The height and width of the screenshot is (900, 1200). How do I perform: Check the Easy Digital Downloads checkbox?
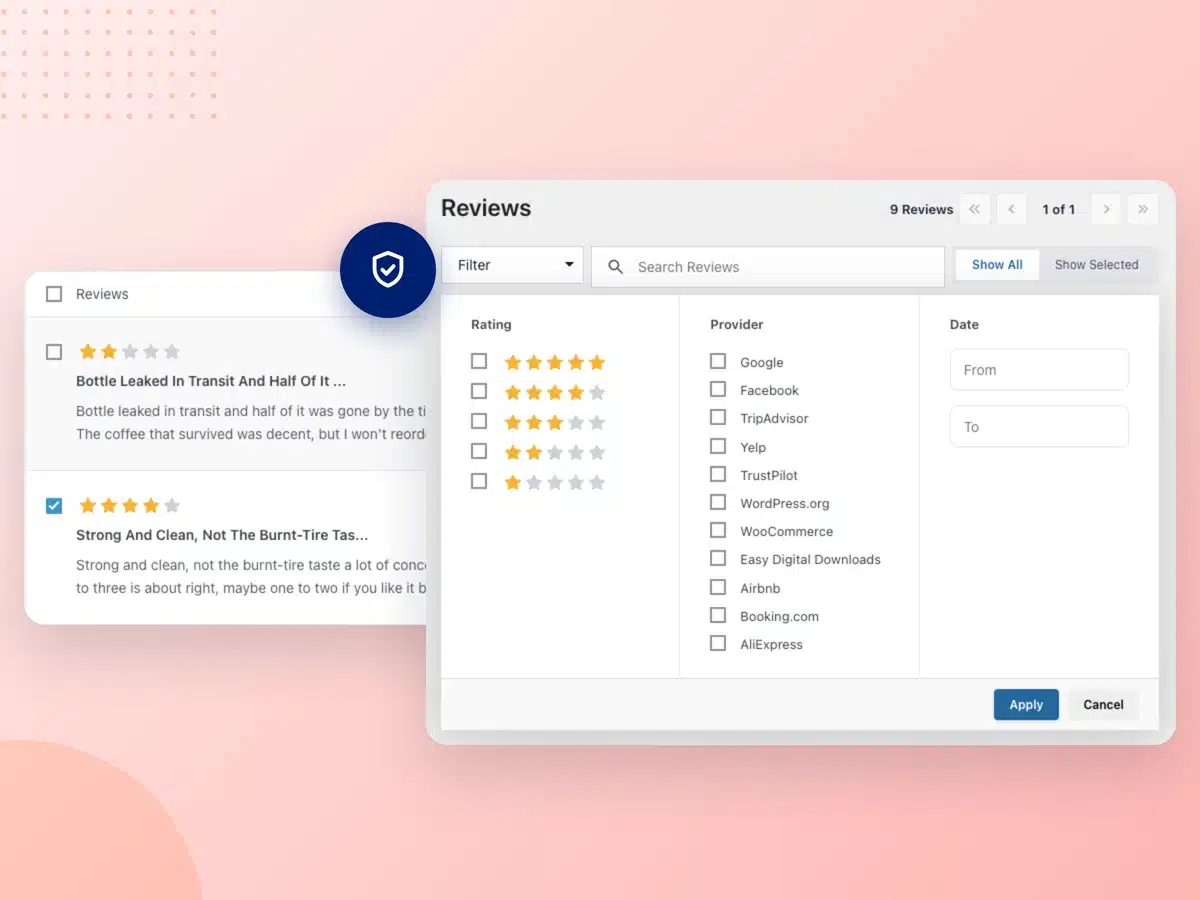[718, 558]
